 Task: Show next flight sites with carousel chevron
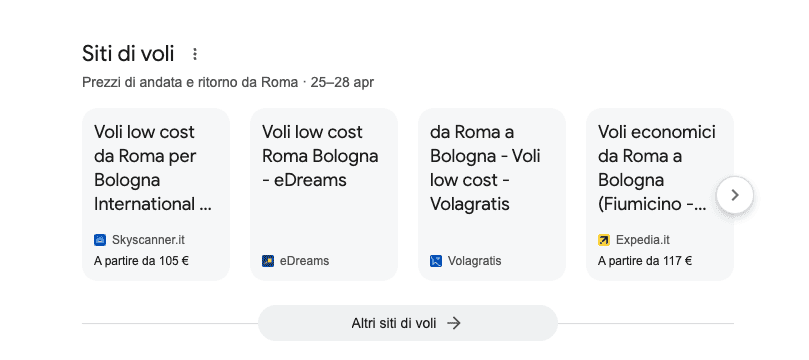pos(735,195)
